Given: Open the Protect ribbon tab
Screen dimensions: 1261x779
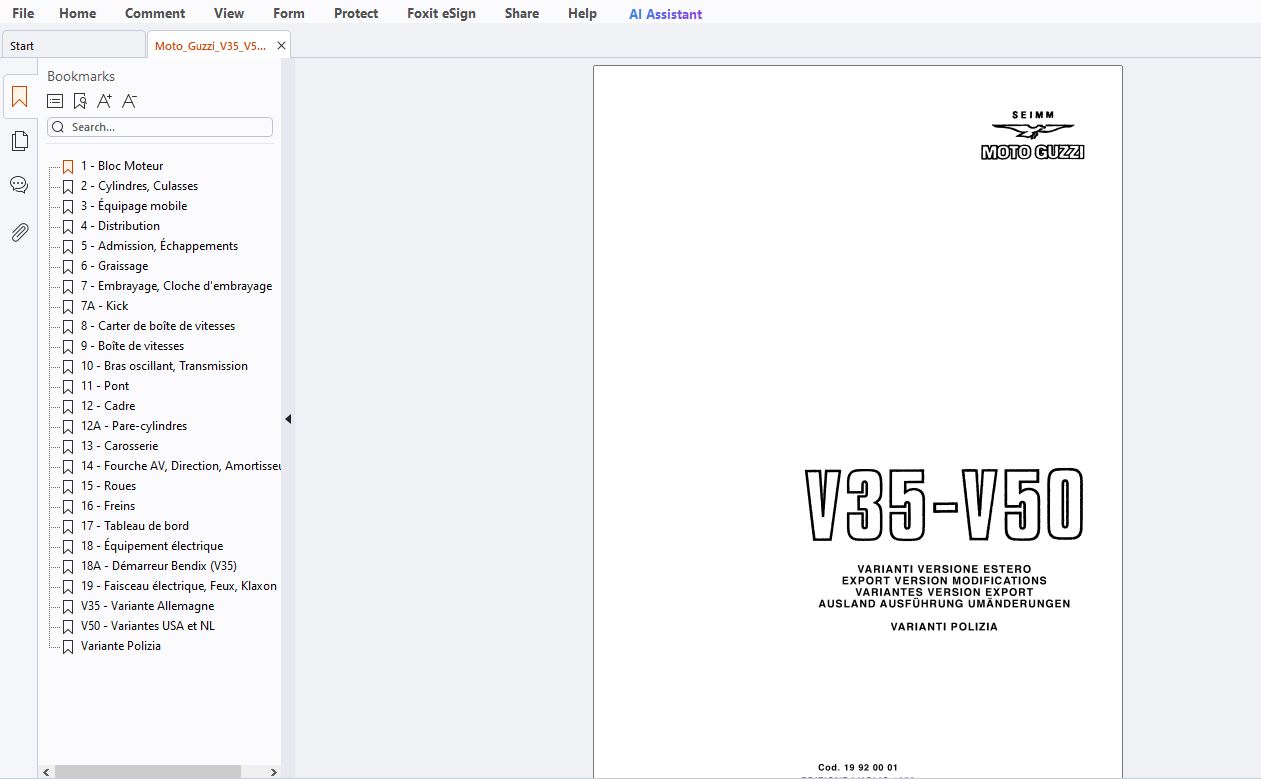Looking at the screenshot, I should tap(356, 13).
